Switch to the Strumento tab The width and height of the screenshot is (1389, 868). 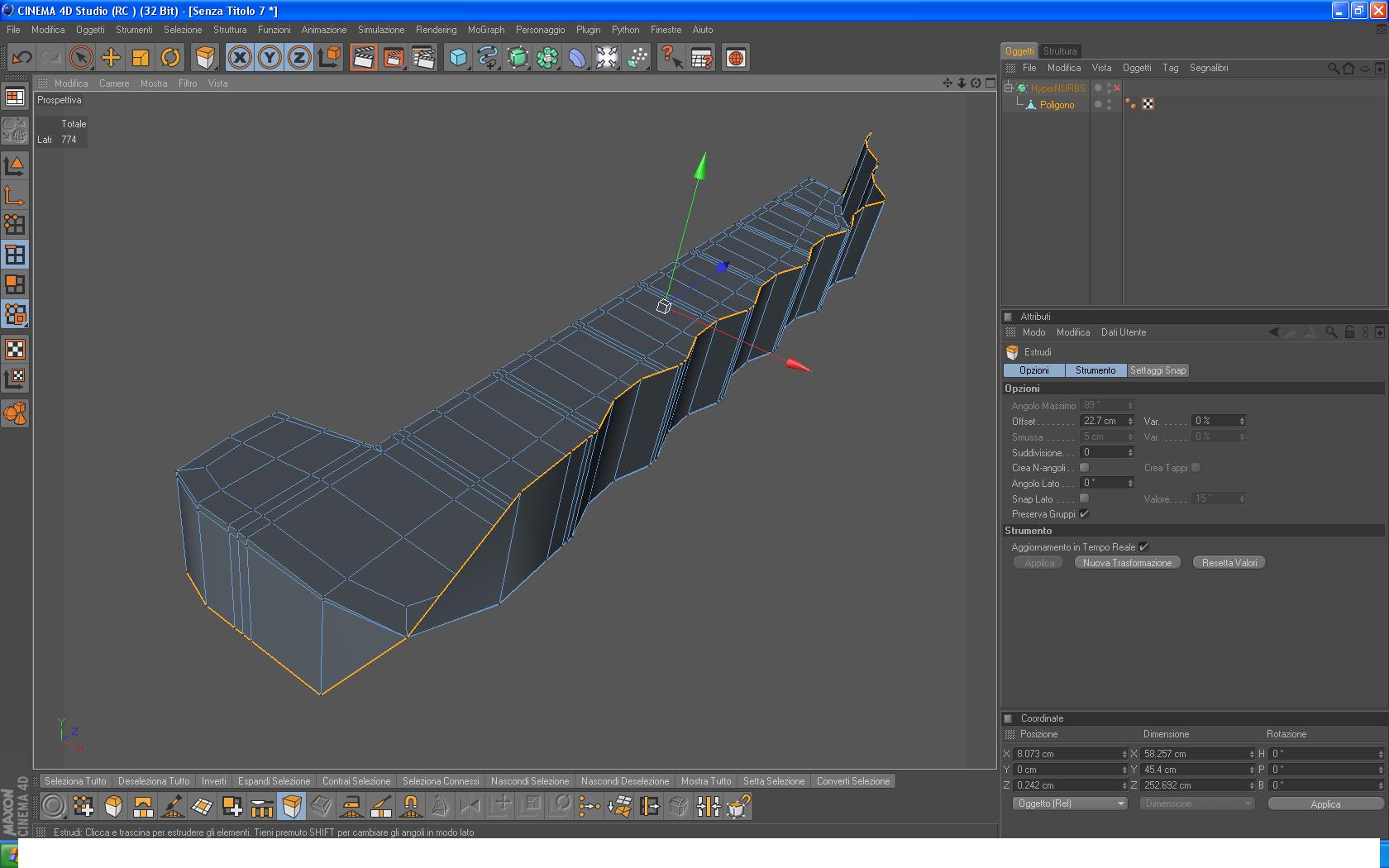tap(1095, 370)
